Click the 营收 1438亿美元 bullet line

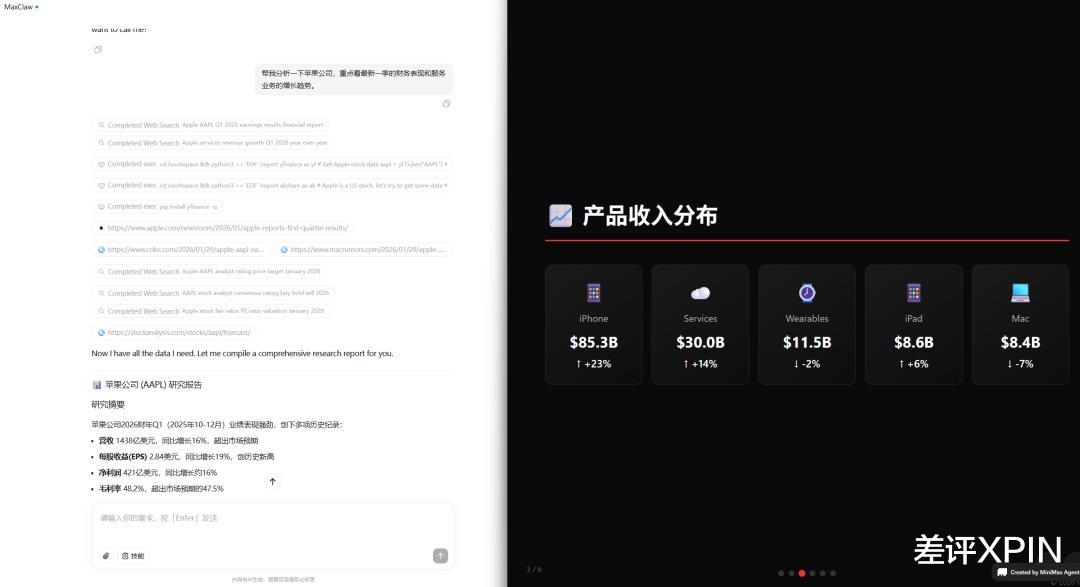pos(178,441)
